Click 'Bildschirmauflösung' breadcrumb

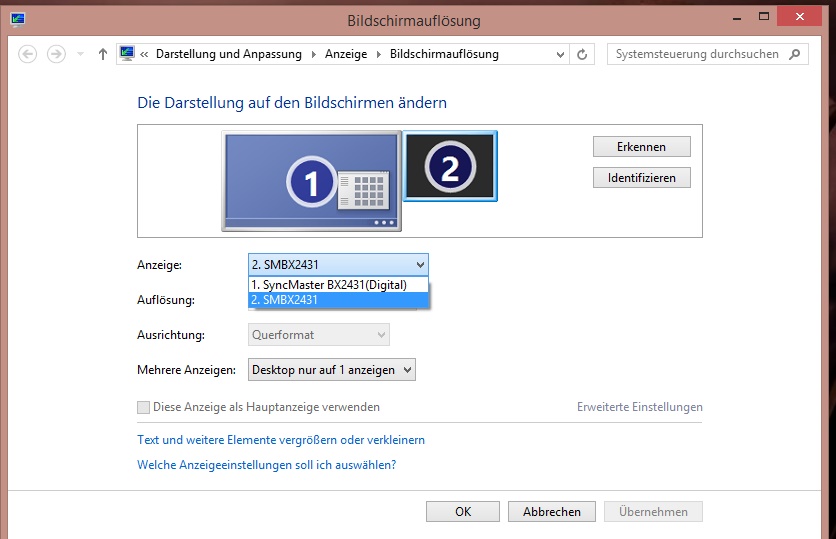(444, 54)
